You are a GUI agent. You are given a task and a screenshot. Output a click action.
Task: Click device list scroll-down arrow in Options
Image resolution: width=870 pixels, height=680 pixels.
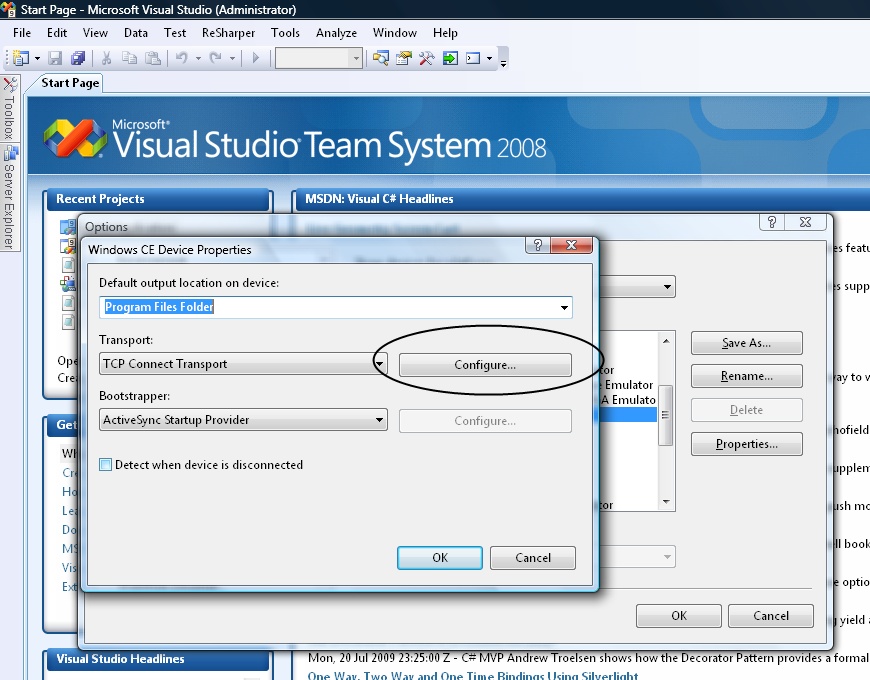tap(666, 502)
